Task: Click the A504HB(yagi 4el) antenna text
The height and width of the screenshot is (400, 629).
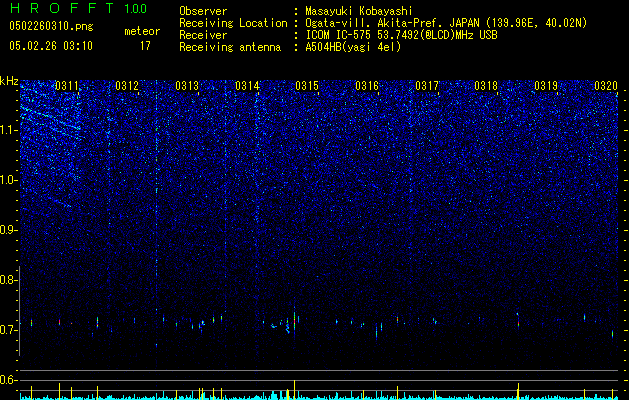Action: click(x=353, y=47)
